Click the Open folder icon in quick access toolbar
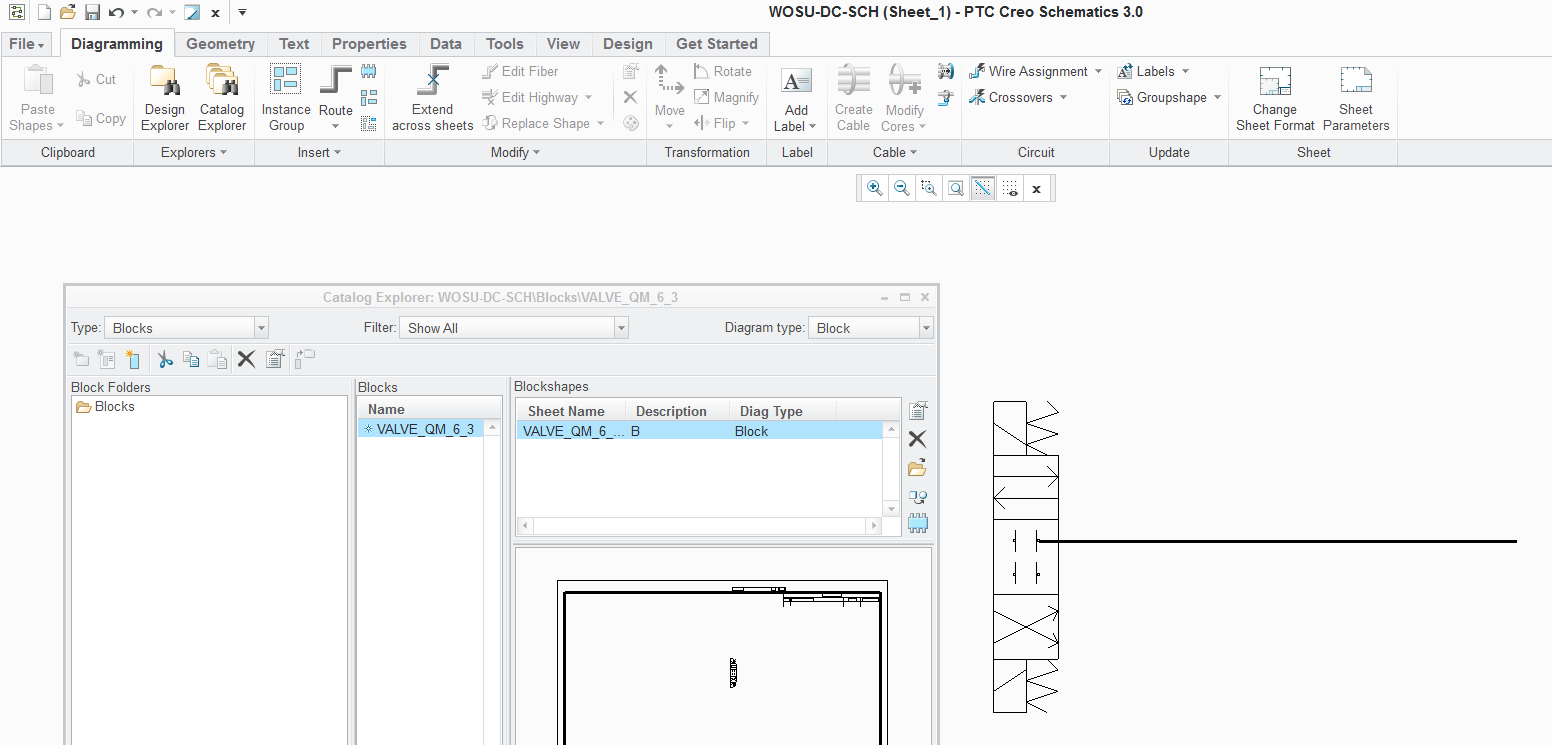1552x745 pixels. [x=68, y=13]
